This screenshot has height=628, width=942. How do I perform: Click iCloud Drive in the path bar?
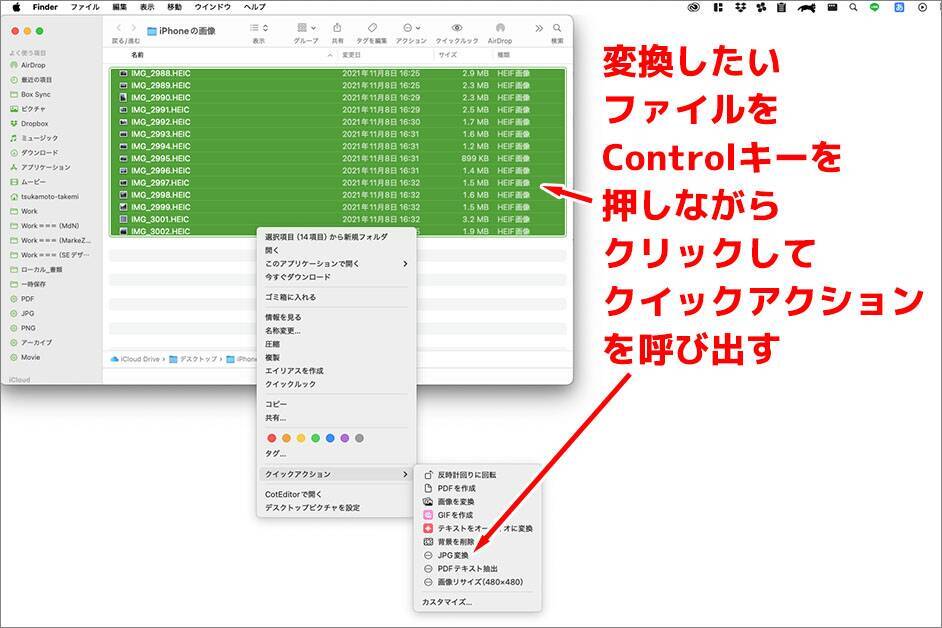click(x=135, y=359)
